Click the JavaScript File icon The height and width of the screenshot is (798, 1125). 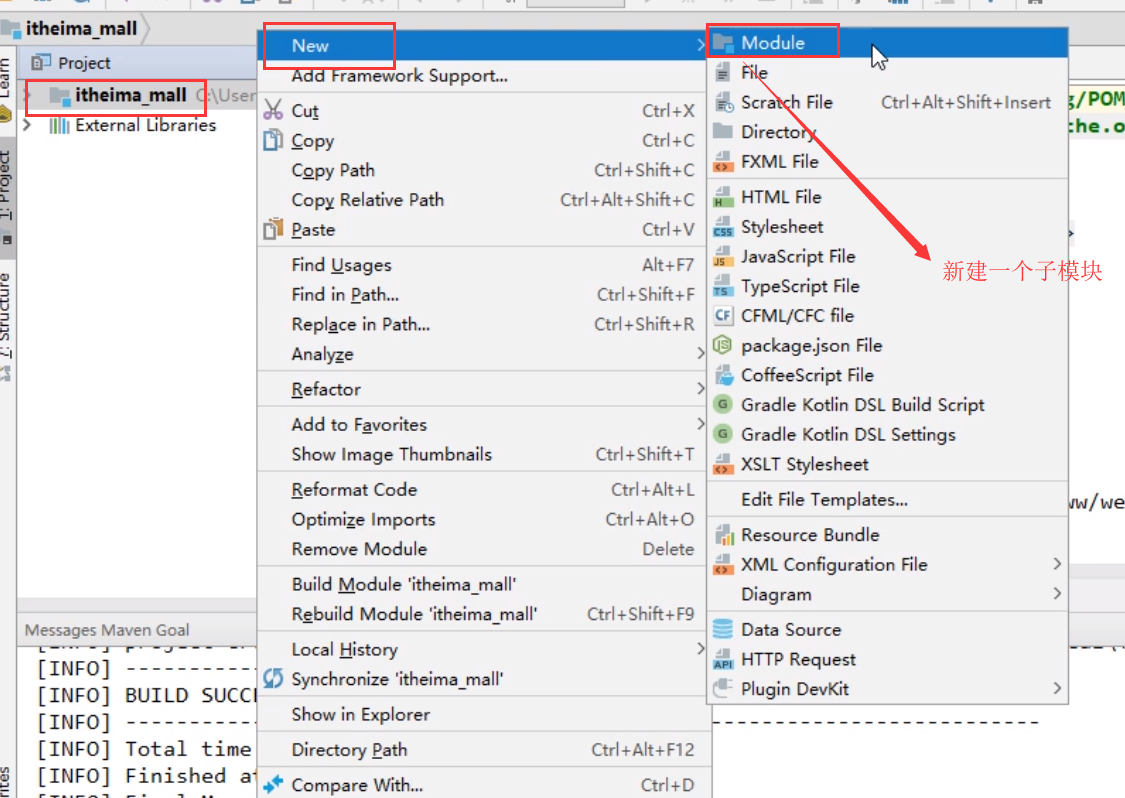pyautogui.click(x=722, y=256)
